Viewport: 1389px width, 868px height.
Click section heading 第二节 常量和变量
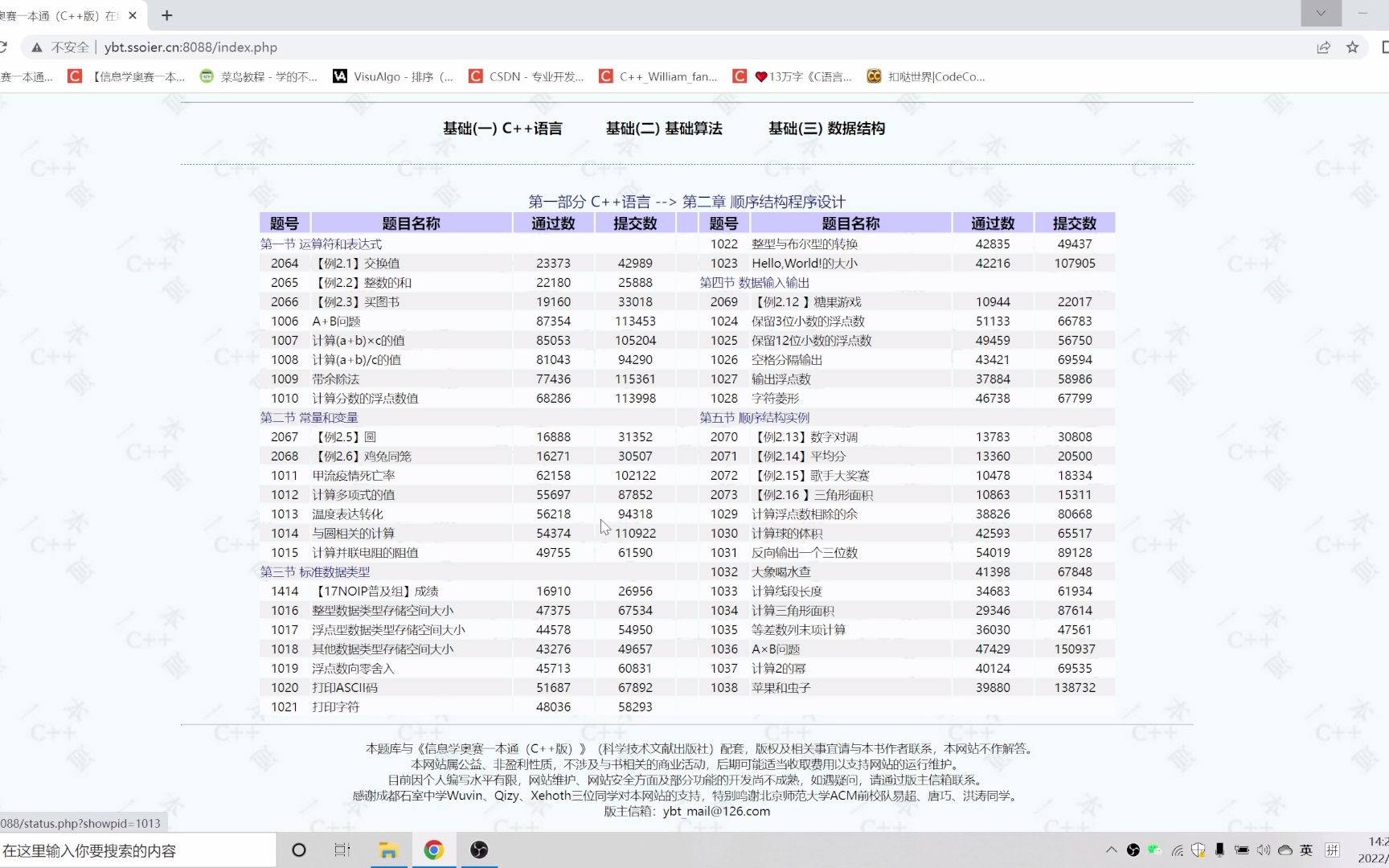pos(309,418)
